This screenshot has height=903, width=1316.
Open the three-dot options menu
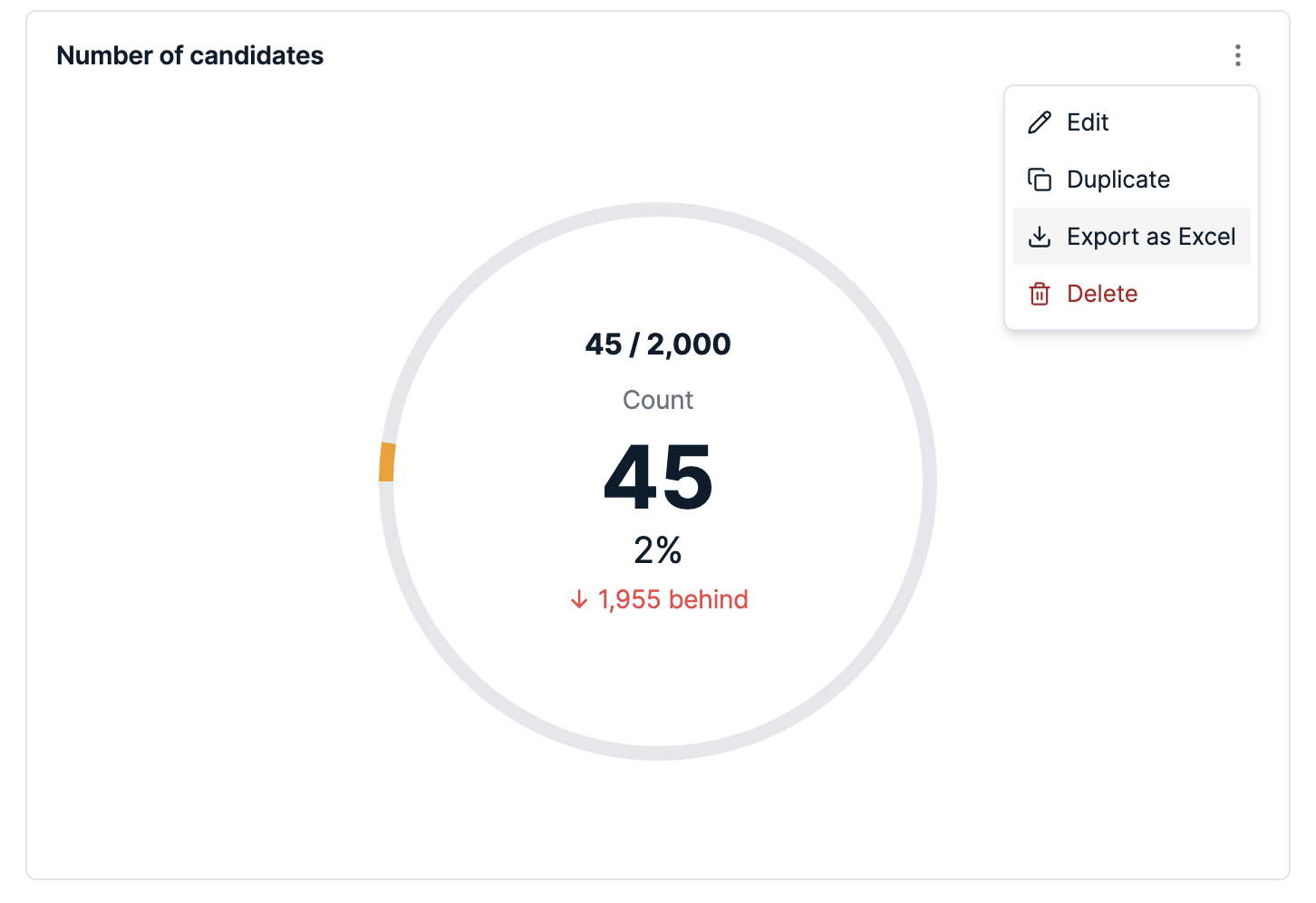pyautogui.click(x=1237, y=55)
